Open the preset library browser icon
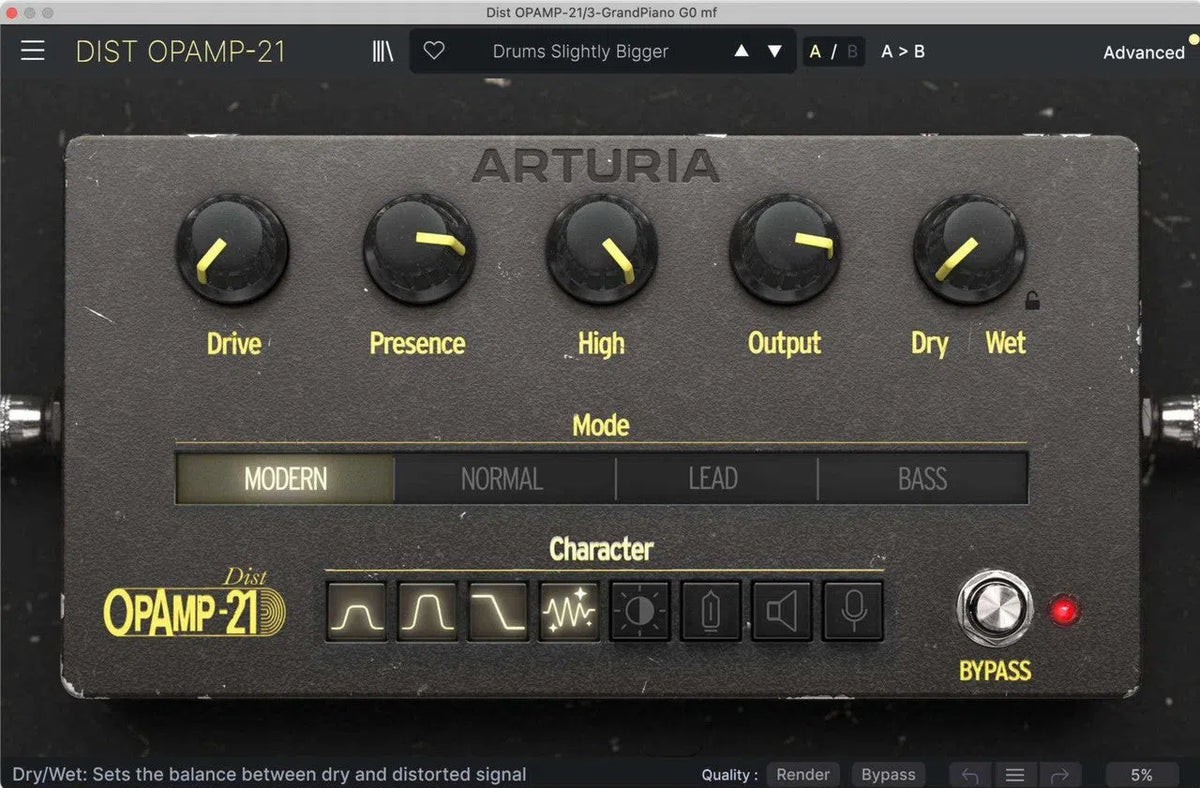The image size is (1200, 788). click(x=382, y=51)
